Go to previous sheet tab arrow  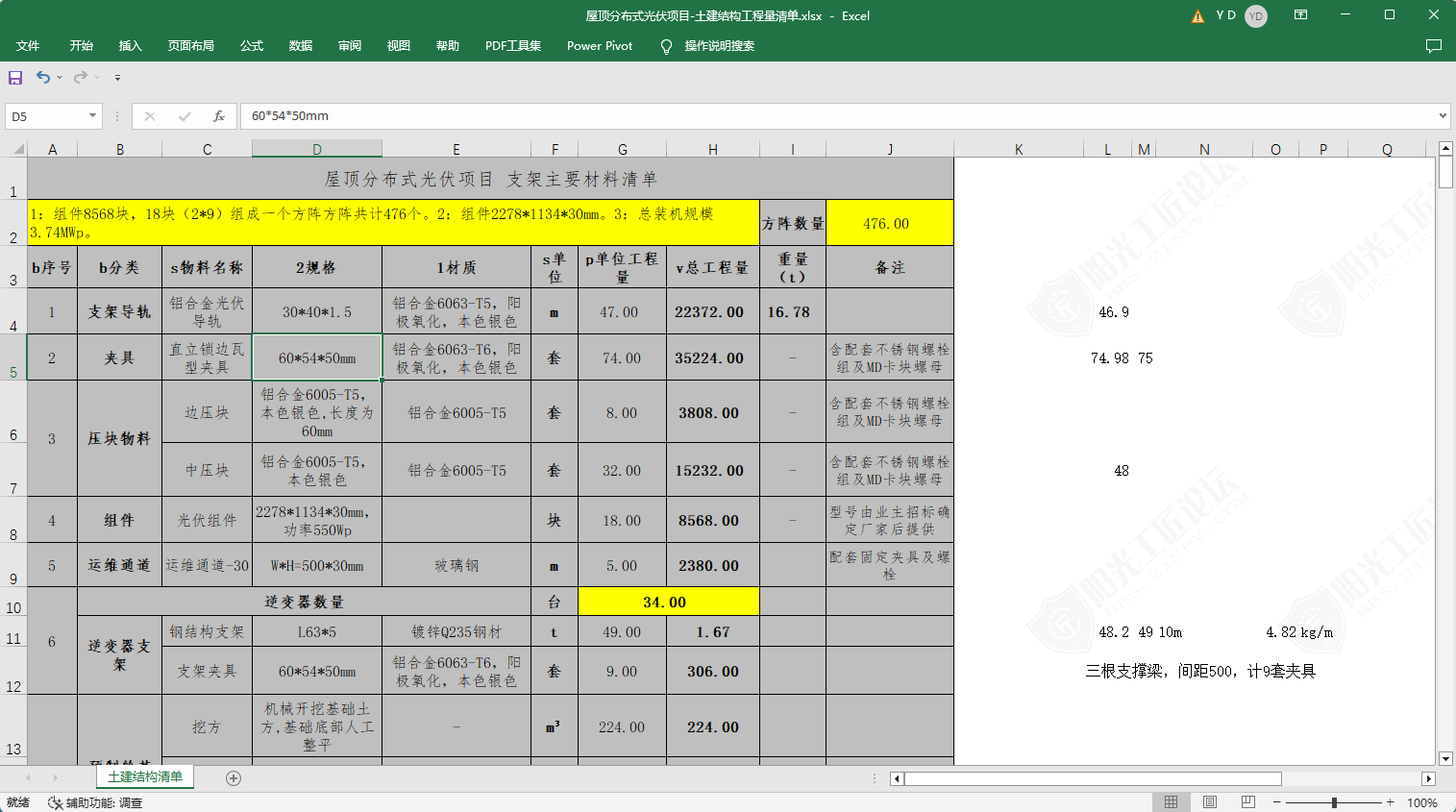click(x=29, y=778)
